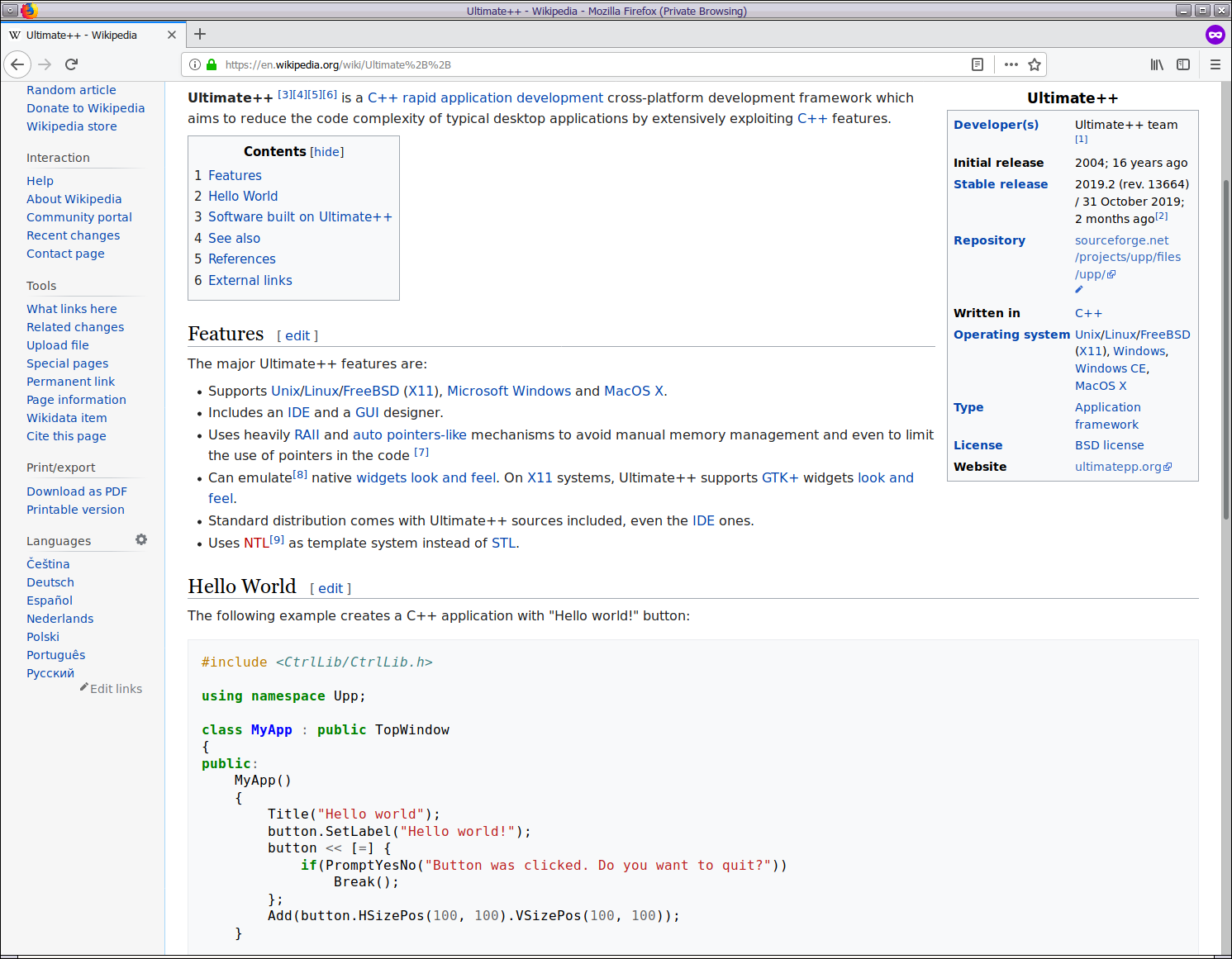Close the Ultimate++ - Wikipedia tab
The height and width of the screenshot is (959, 1232).
tap(172, 35)
